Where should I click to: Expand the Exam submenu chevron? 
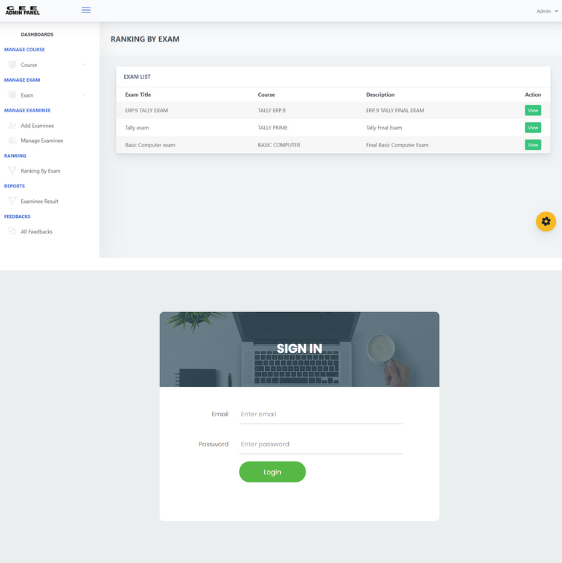[x=84, y=95]
